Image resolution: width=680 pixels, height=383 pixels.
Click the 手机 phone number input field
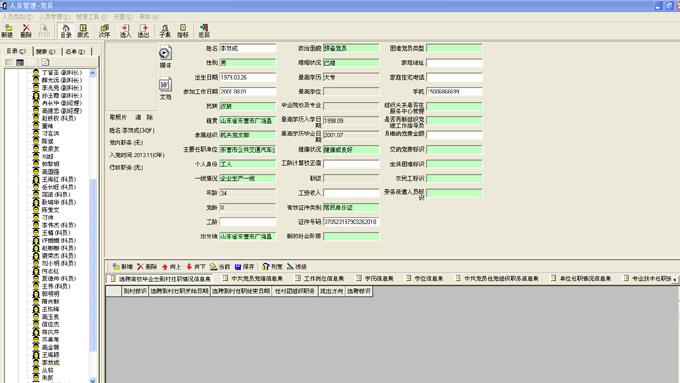[x=454, y=92]
